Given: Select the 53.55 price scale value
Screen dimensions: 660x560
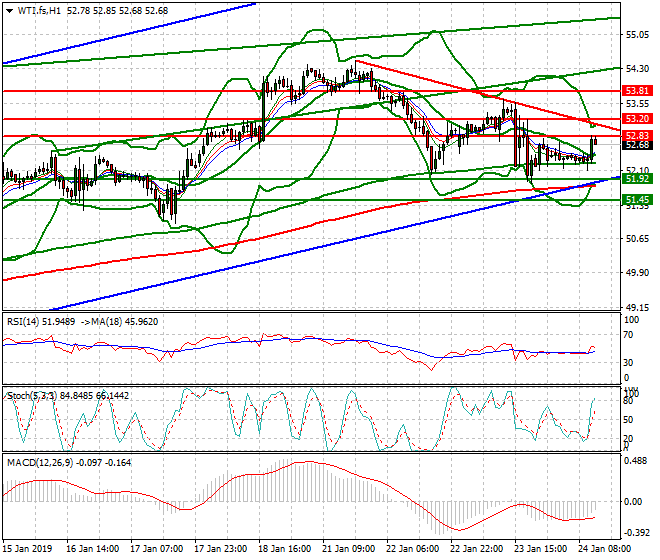Looking at the screenshot, I should 637,104.
